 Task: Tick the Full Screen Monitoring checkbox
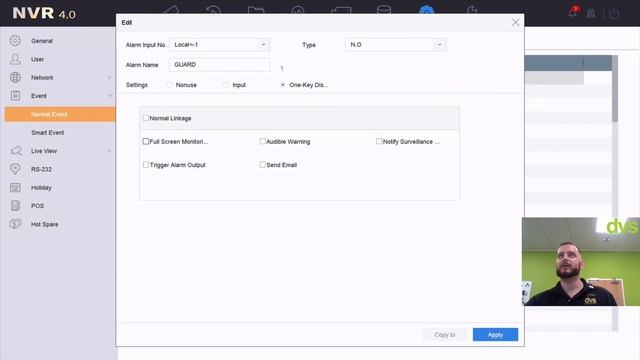coord(146,141)
